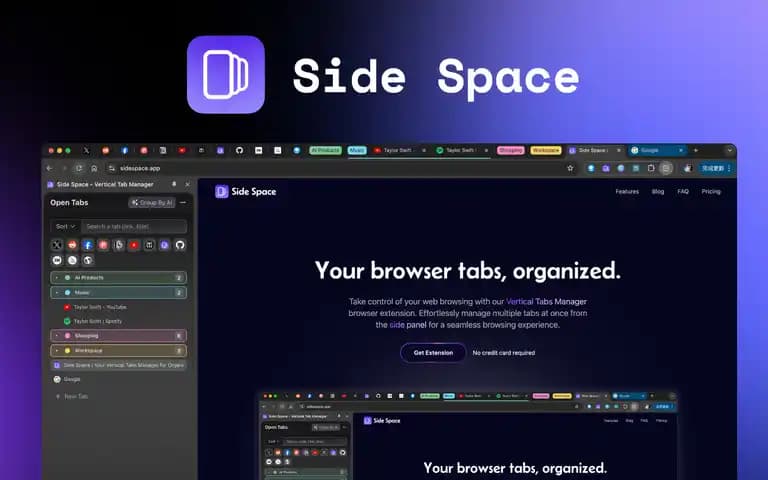
Task: Click New Tab in side panel
Action: (72, 396)
